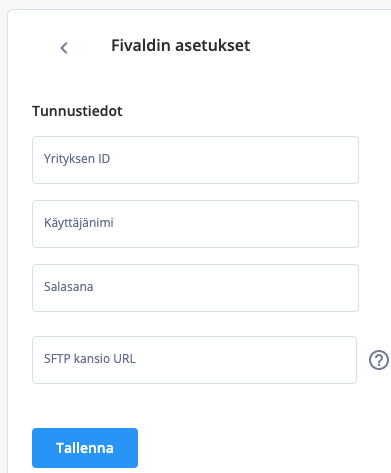The height and width of the screenshot is (473, 391).
Task: Save settings with the Tallenna button
Action: pyautogui.click(x=85, y=448)
